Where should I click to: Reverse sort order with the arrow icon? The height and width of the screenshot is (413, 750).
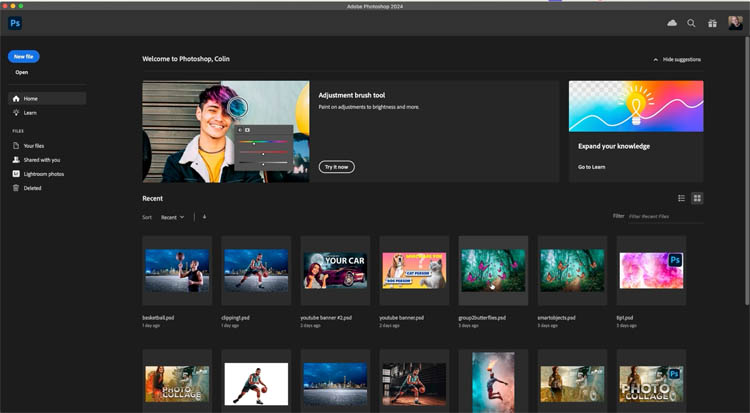[x=204, y=216]
